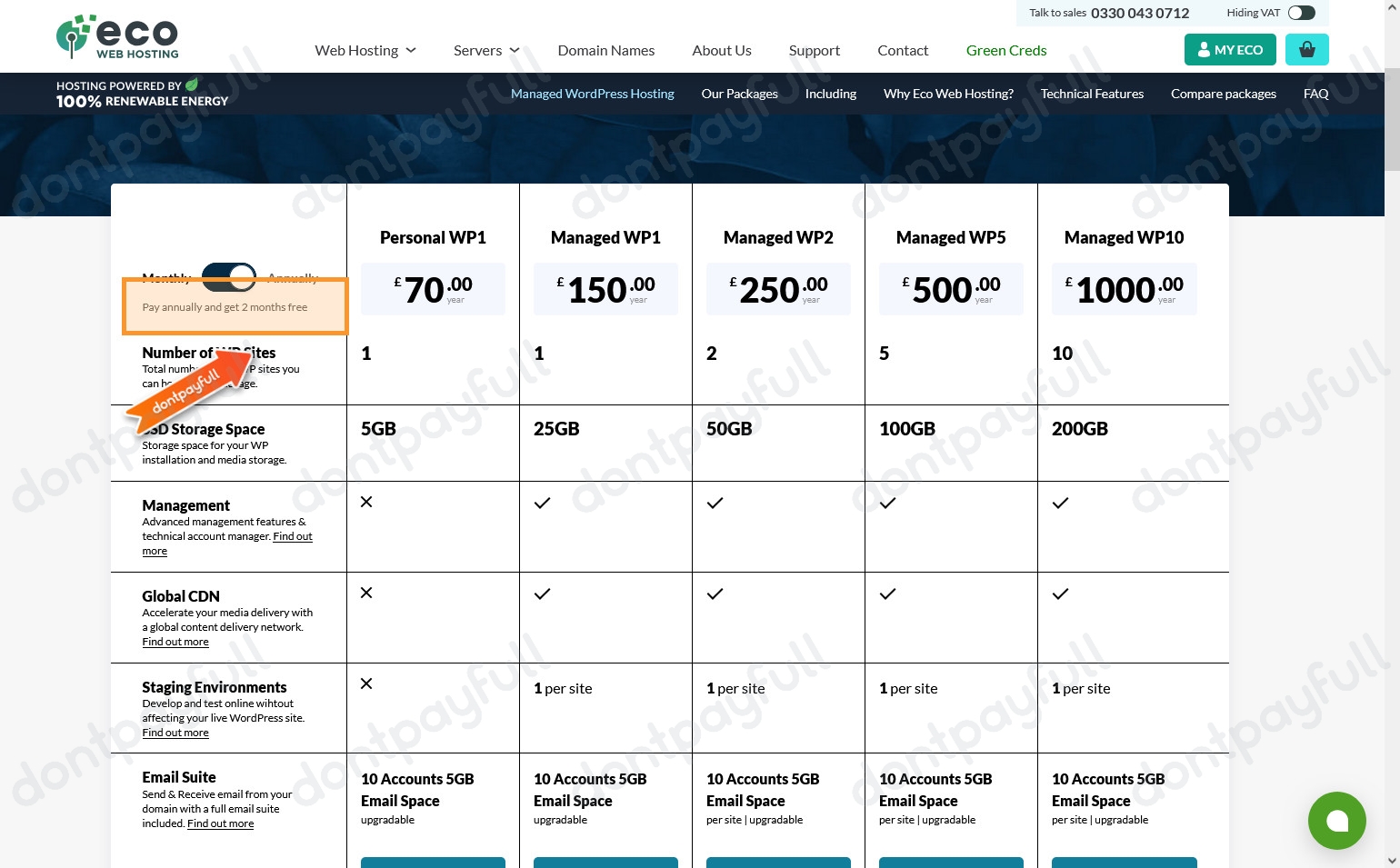Jump to the FAQ section
Image resolution: width=1400 pixels, height=868 pixels.
(1315, 94)
